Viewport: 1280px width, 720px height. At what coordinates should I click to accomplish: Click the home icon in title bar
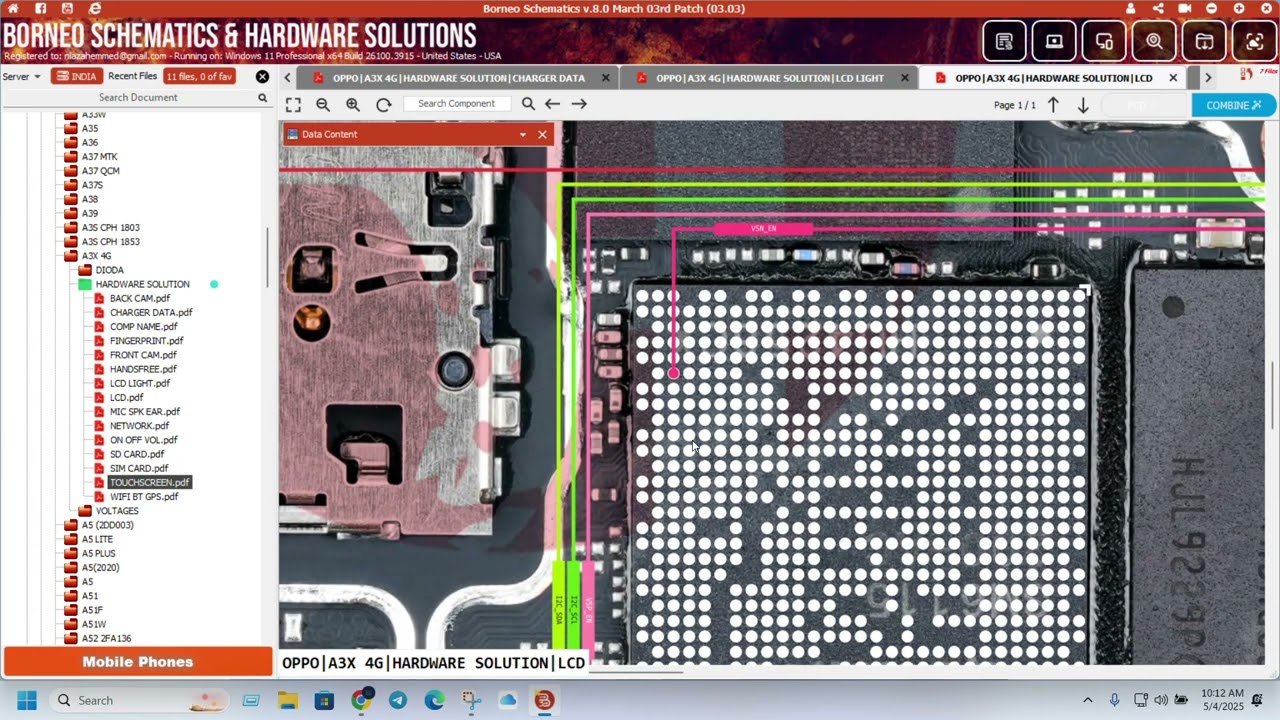tap(13, 8)
